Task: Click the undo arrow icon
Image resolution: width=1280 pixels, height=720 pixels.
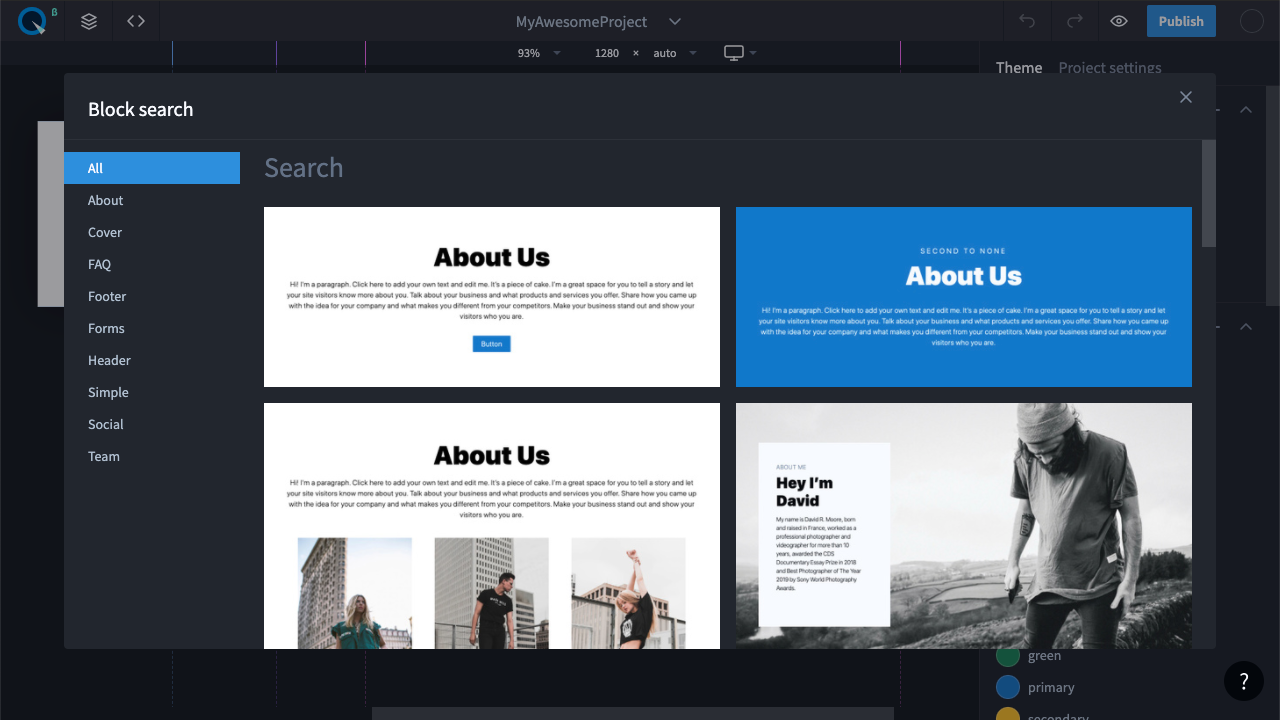Action: pyautogui.click(x=1027, y=21)
